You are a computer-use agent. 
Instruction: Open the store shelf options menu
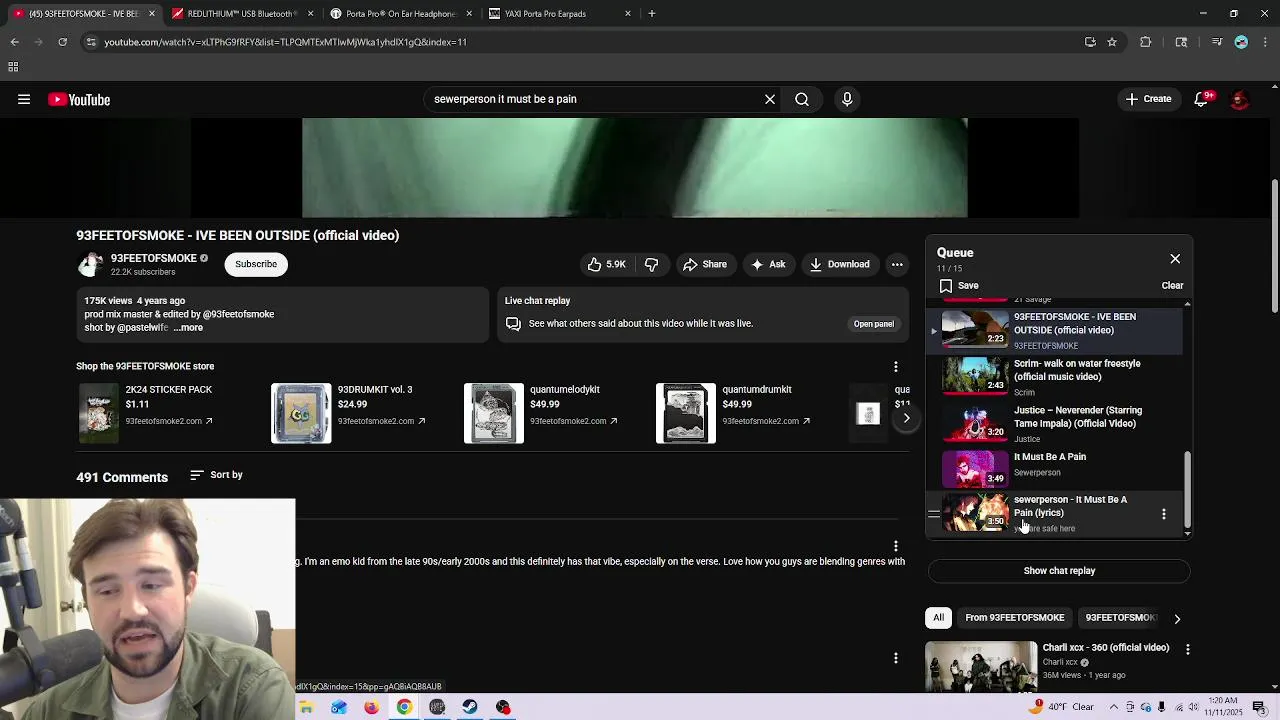coord(895,366)
